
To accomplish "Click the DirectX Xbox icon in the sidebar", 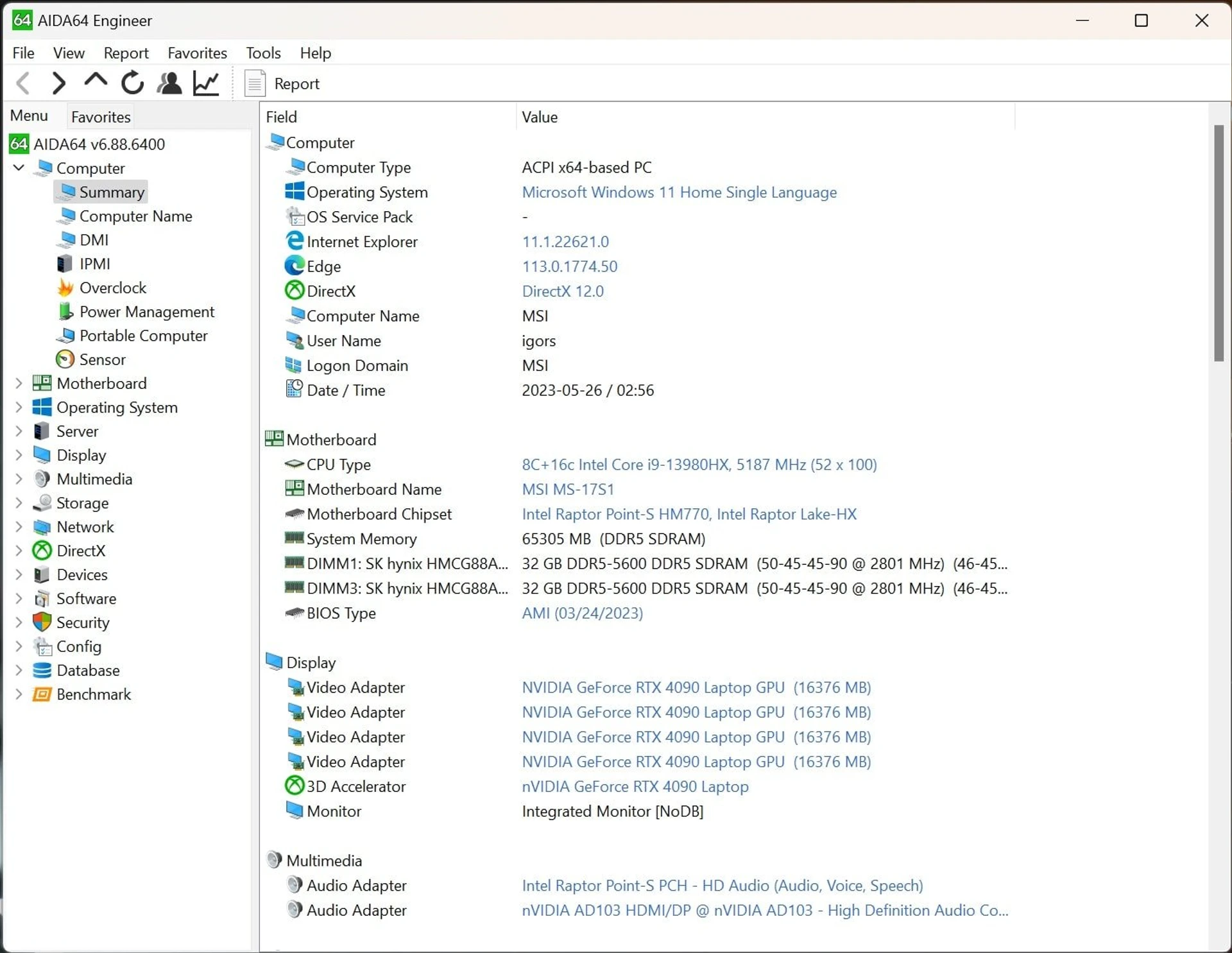I will click(42, 550).
